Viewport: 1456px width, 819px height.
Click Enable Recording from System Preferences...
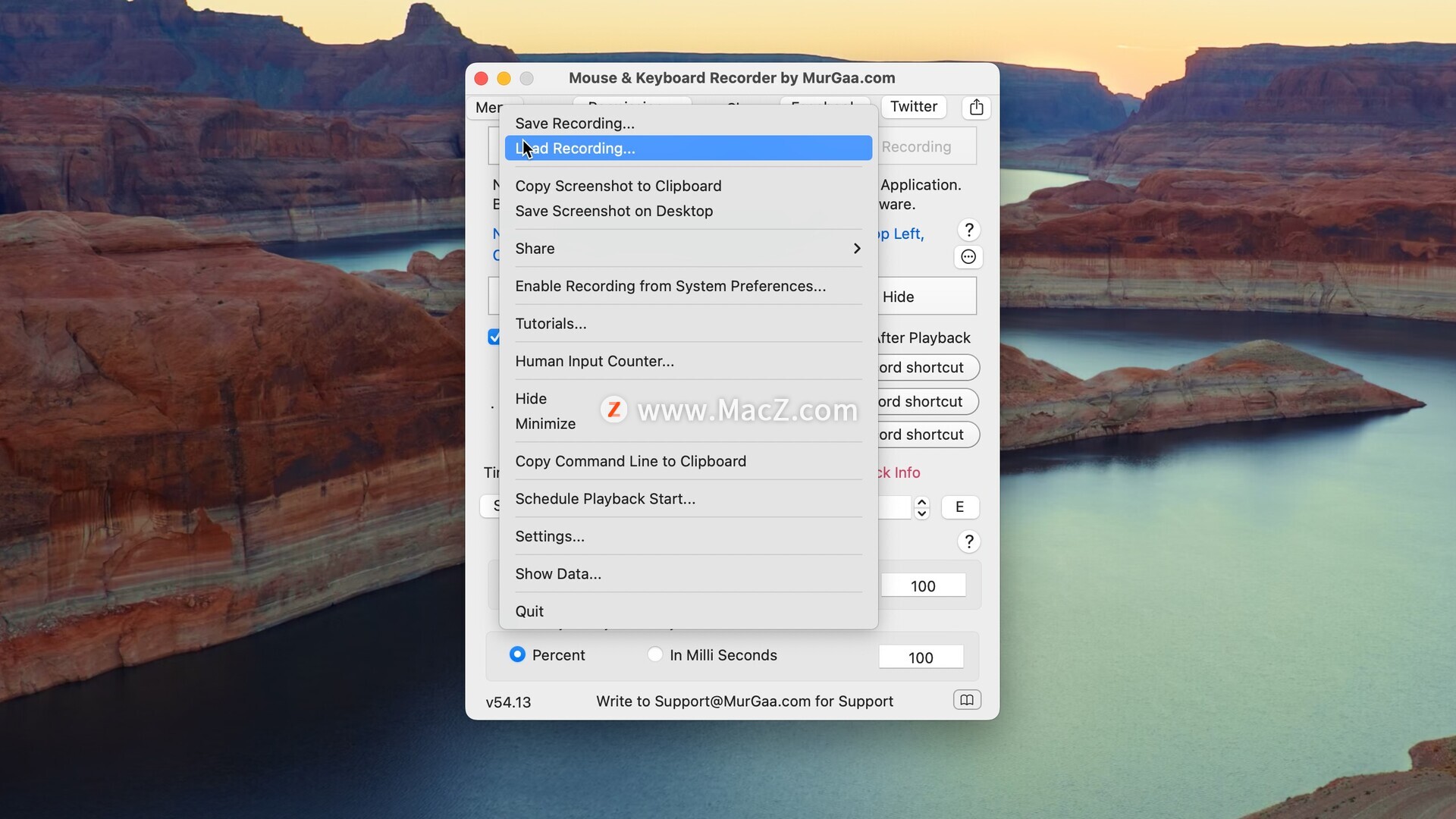coord(689,286)
